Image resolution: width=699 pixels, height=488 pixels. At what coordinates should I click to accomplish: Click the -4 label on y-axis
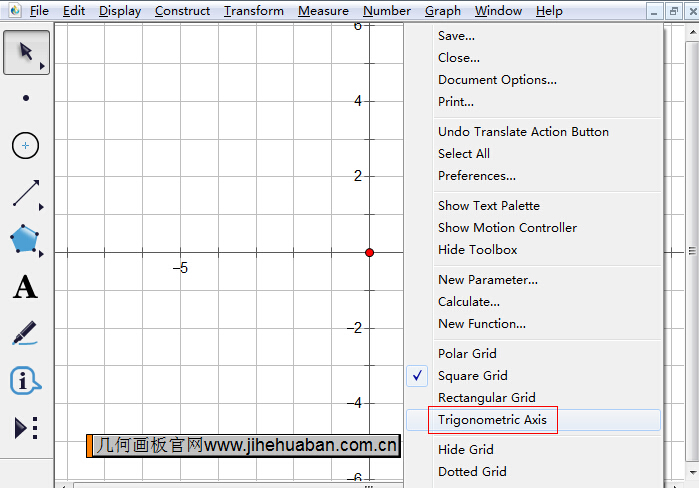[x=355, y=403]
